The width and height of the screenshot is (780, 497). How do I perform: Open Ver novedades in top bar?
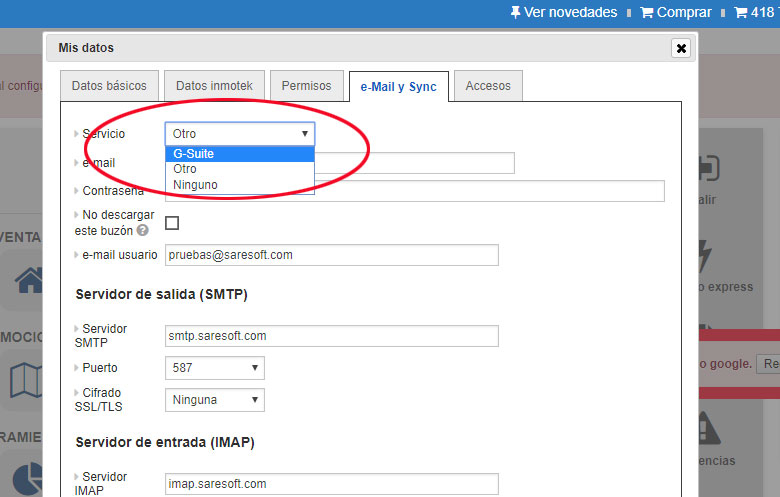(570, 12)
